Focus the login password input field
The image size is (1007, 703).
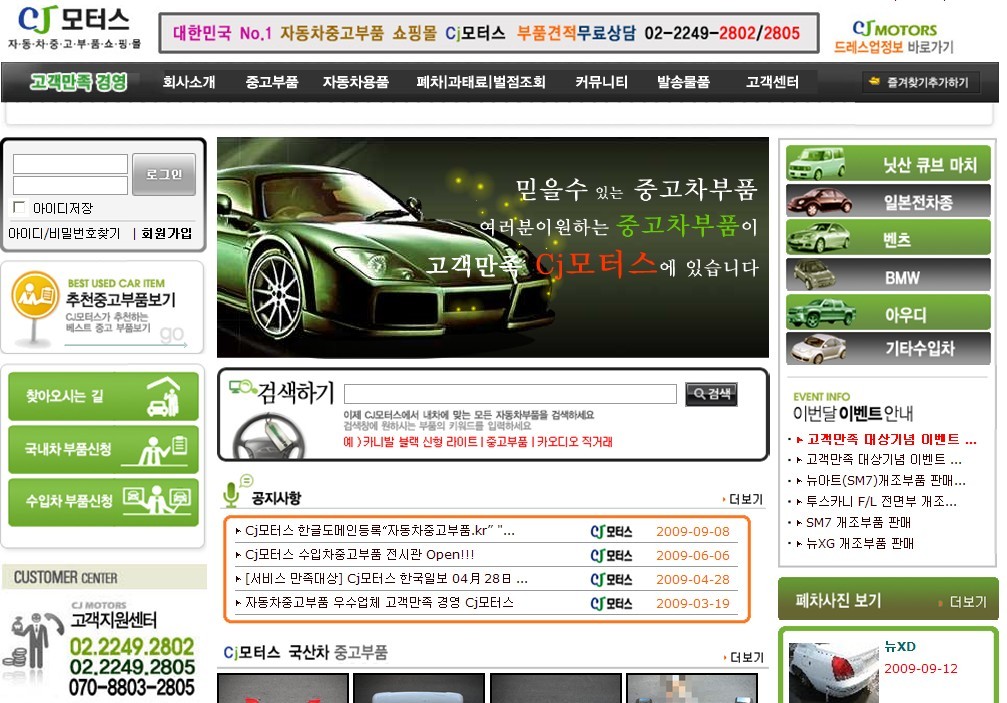click(x=70, y=185)
